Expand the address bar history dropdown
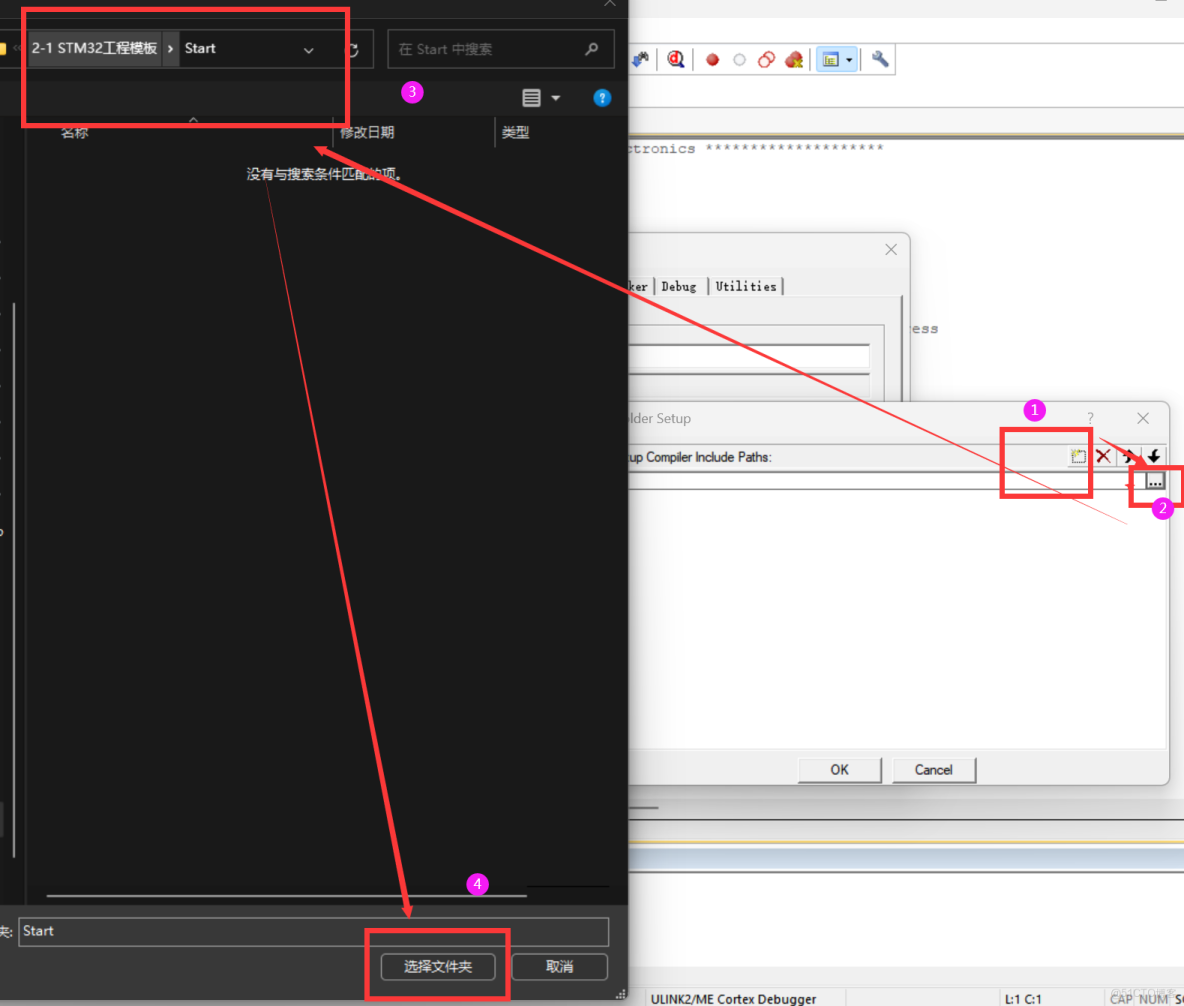Screen dimensions: 1184x1006 pyautogui.click(x=309, y=50)
